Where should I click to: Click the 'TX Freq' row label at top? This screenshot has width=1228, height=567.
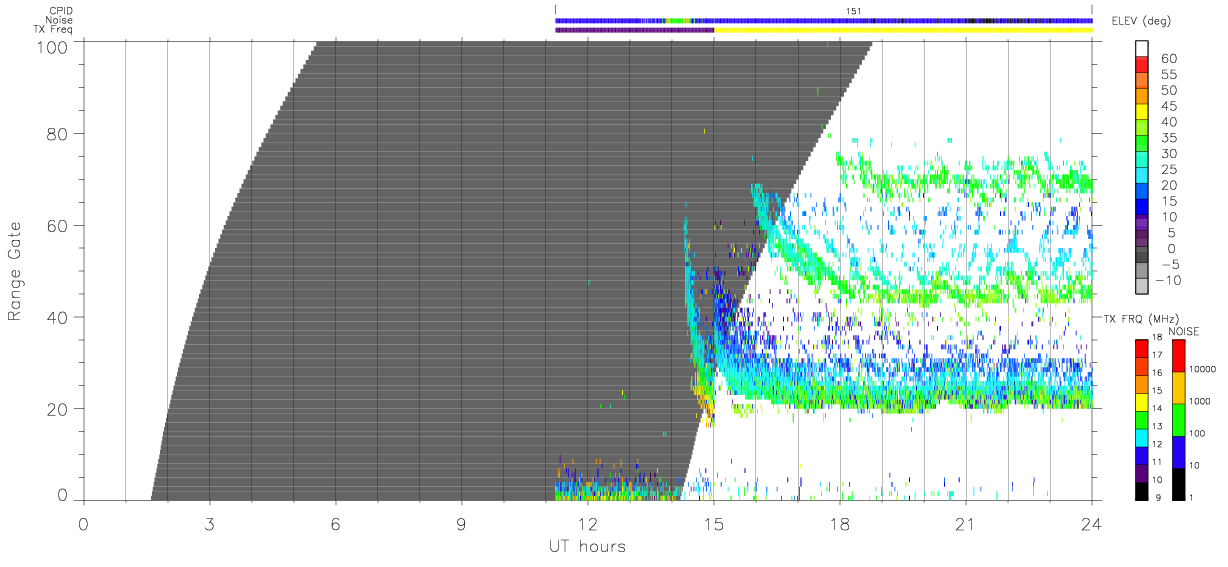55,30
